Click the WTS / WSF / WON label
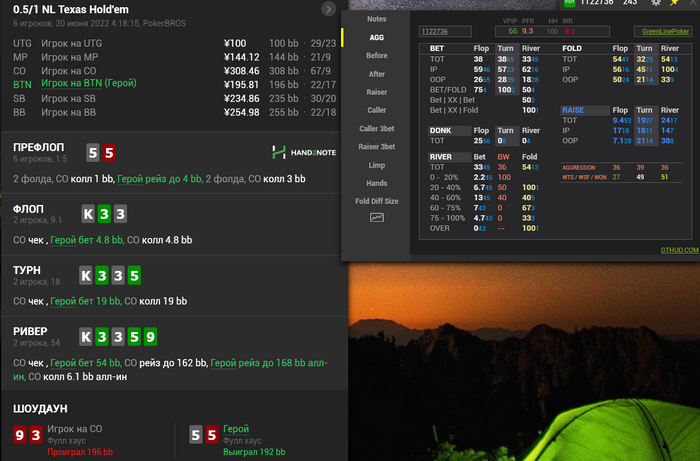The height and width of the screenshot is (461, 700). click(584, 177)
